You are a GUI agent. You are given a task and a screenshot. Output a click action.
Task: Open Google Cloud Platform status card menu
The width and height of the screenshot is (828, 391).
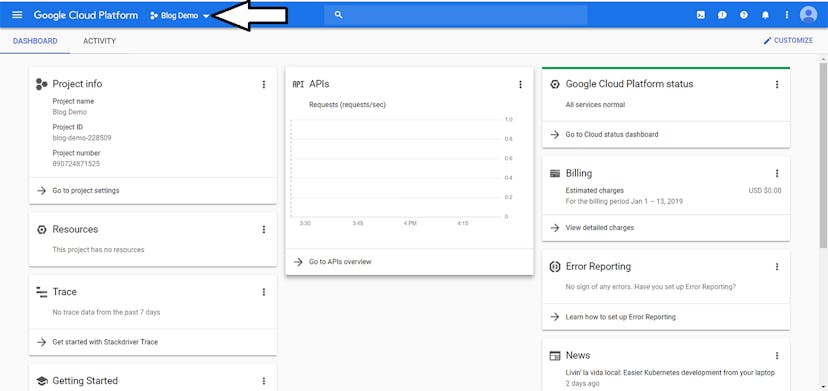(x=777, y=85)
